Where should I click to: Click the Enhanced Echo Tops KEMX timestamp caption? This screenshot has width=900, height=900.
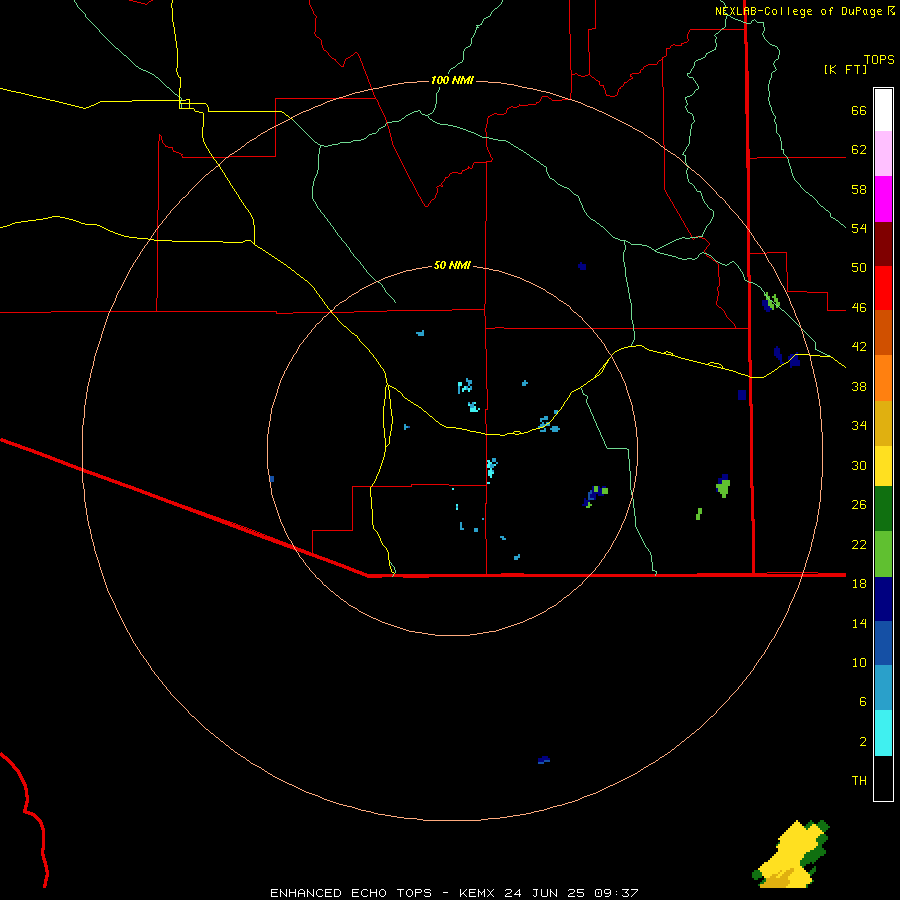454,893
